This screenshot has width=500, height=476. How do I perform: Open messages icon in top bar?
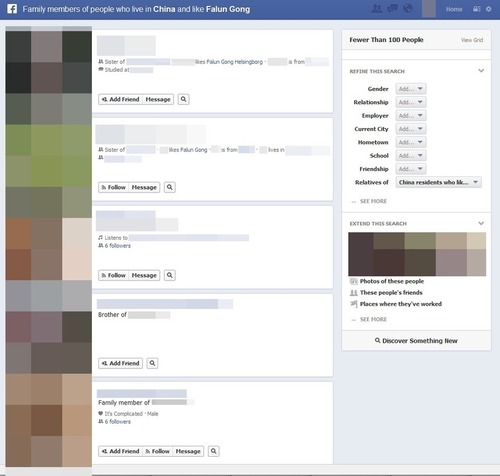click(392, 9)
